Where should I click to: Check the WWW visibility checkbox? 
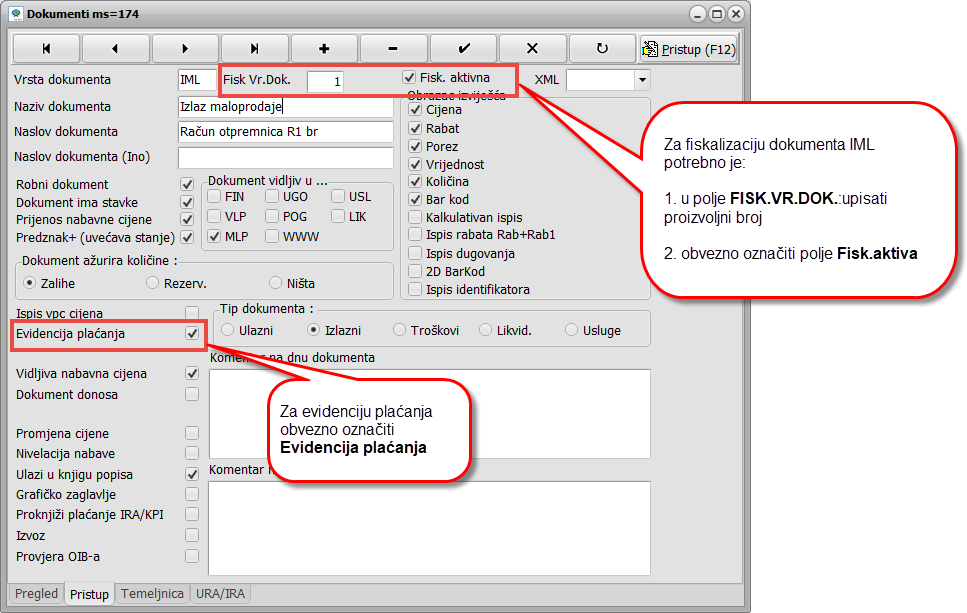pyautogui.click(x=272, y=236)
